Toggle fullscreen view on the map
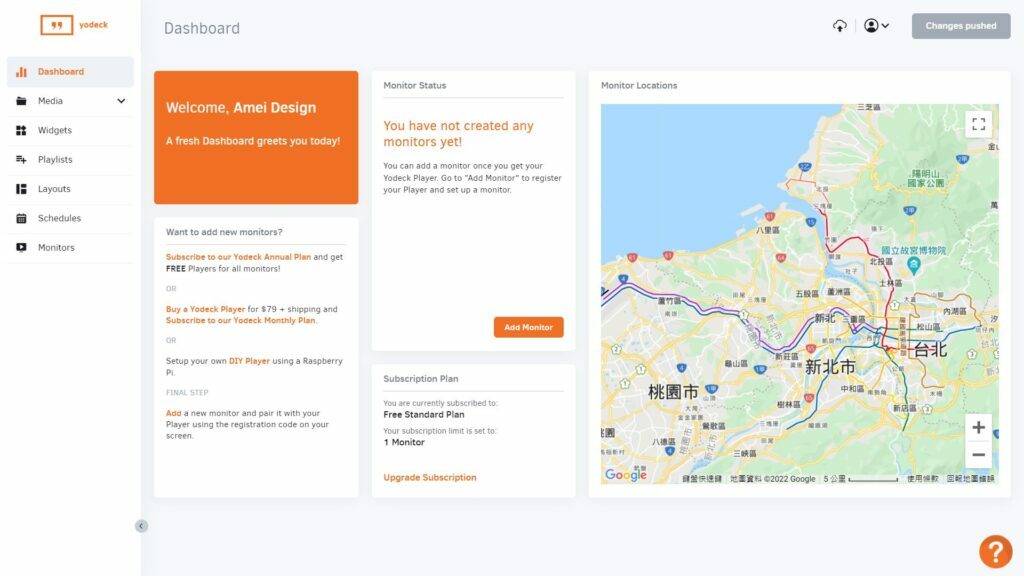 point(978,124)
